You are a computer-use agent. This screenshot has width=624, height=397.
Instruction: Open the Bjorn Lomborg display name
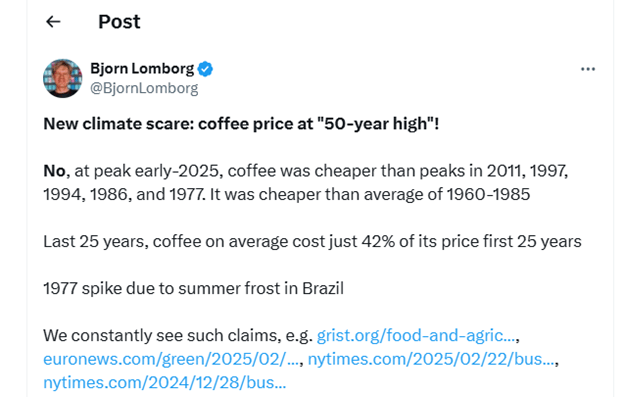click(x=142, y=69)
